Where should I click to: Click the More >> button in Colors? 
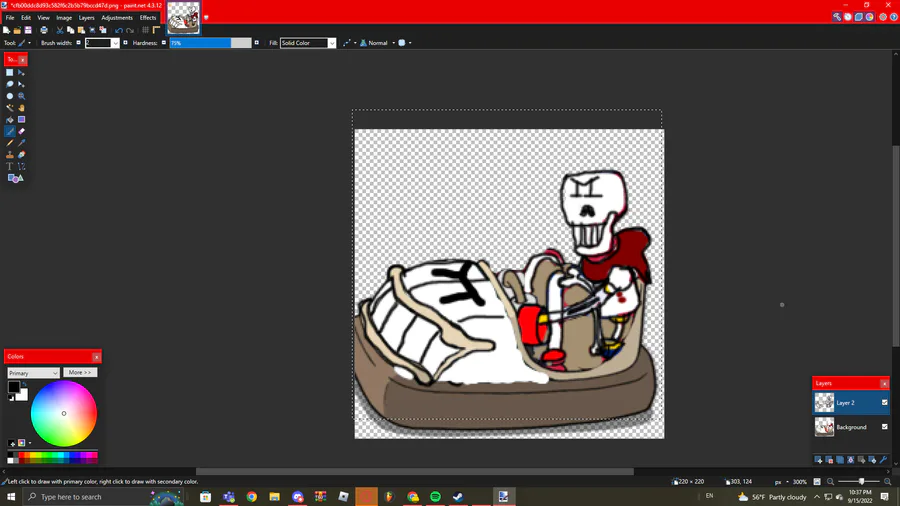[80, 372]
